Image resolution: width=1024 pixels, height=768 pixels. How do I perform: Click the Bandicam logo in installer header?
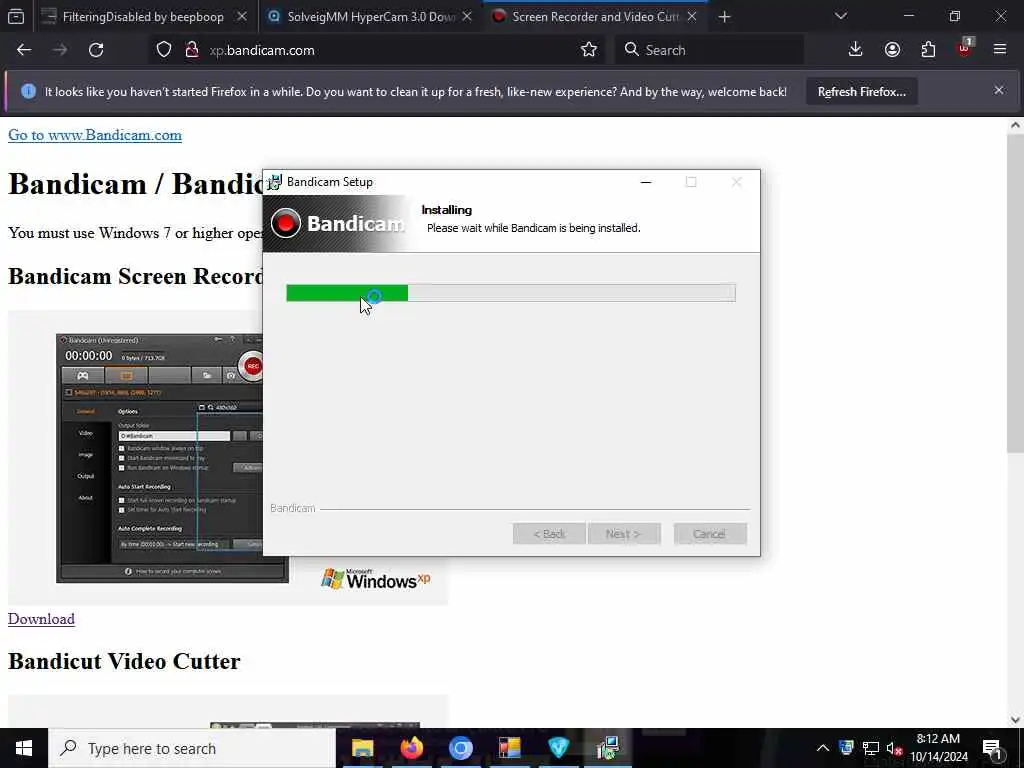coord(338,223)
